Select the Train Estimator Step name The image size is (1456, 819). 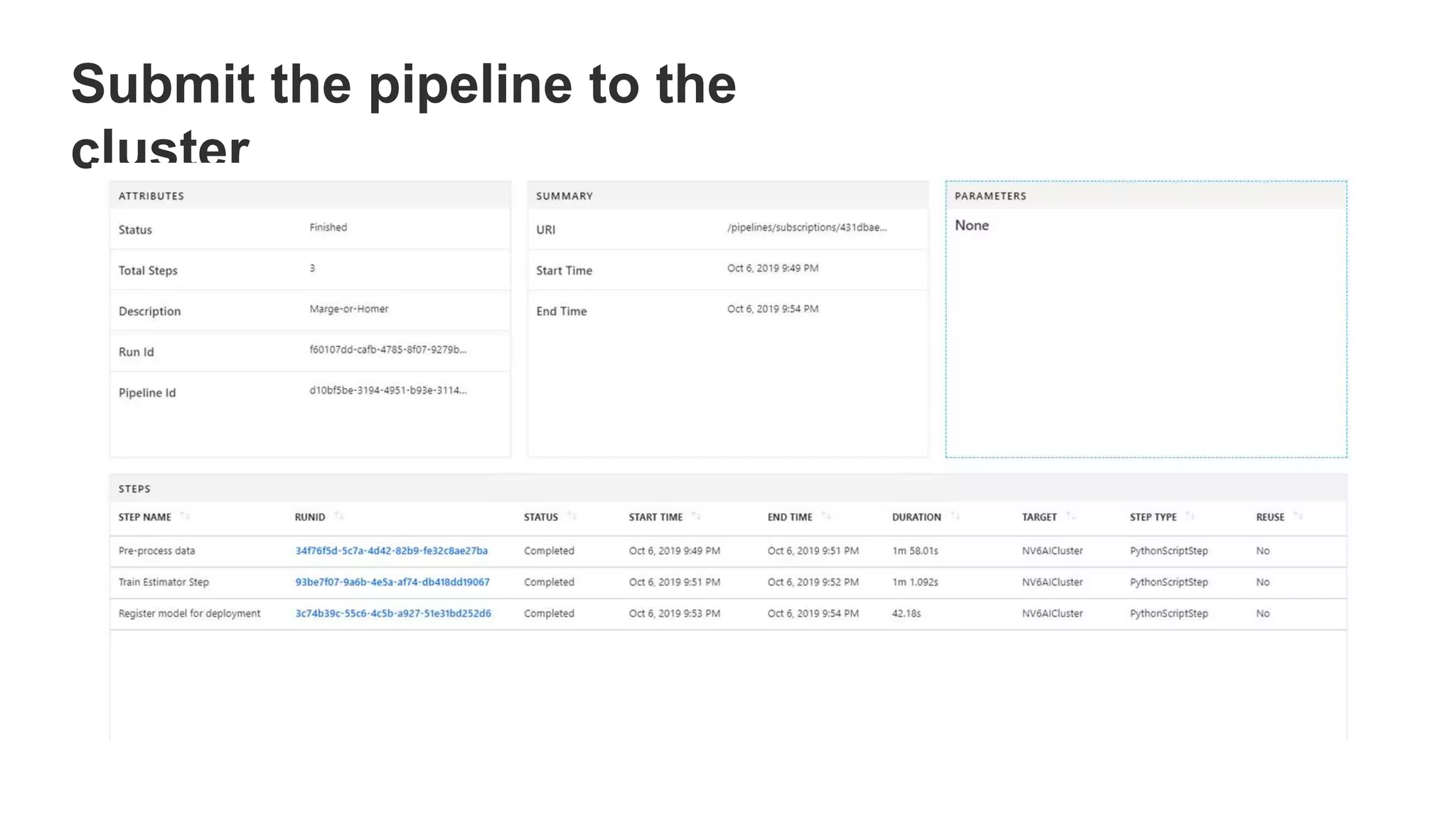point(164,582)
